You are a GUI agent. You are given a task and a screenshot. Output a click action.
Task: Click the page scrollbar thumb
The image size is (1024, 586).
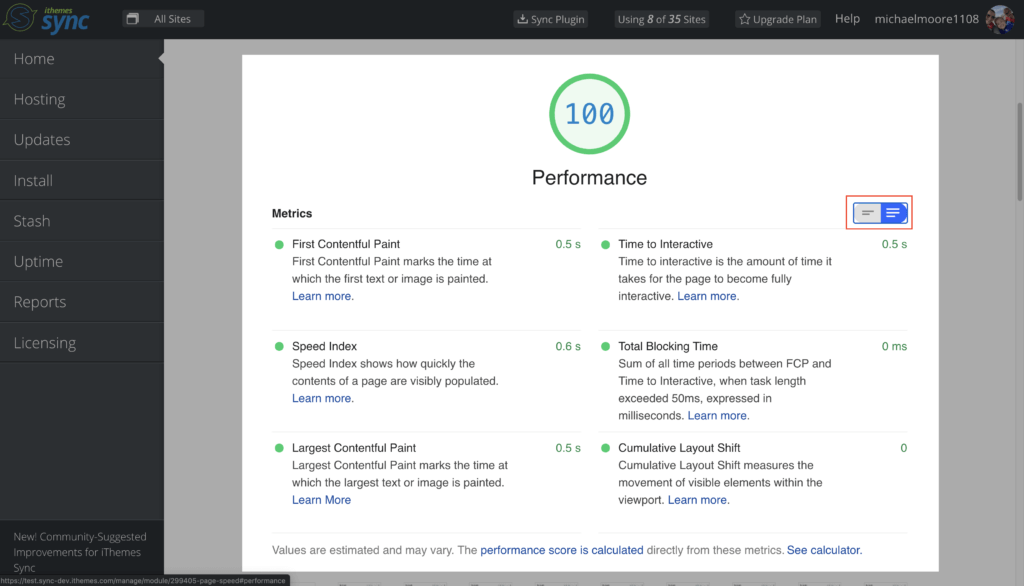[1019, 152]
